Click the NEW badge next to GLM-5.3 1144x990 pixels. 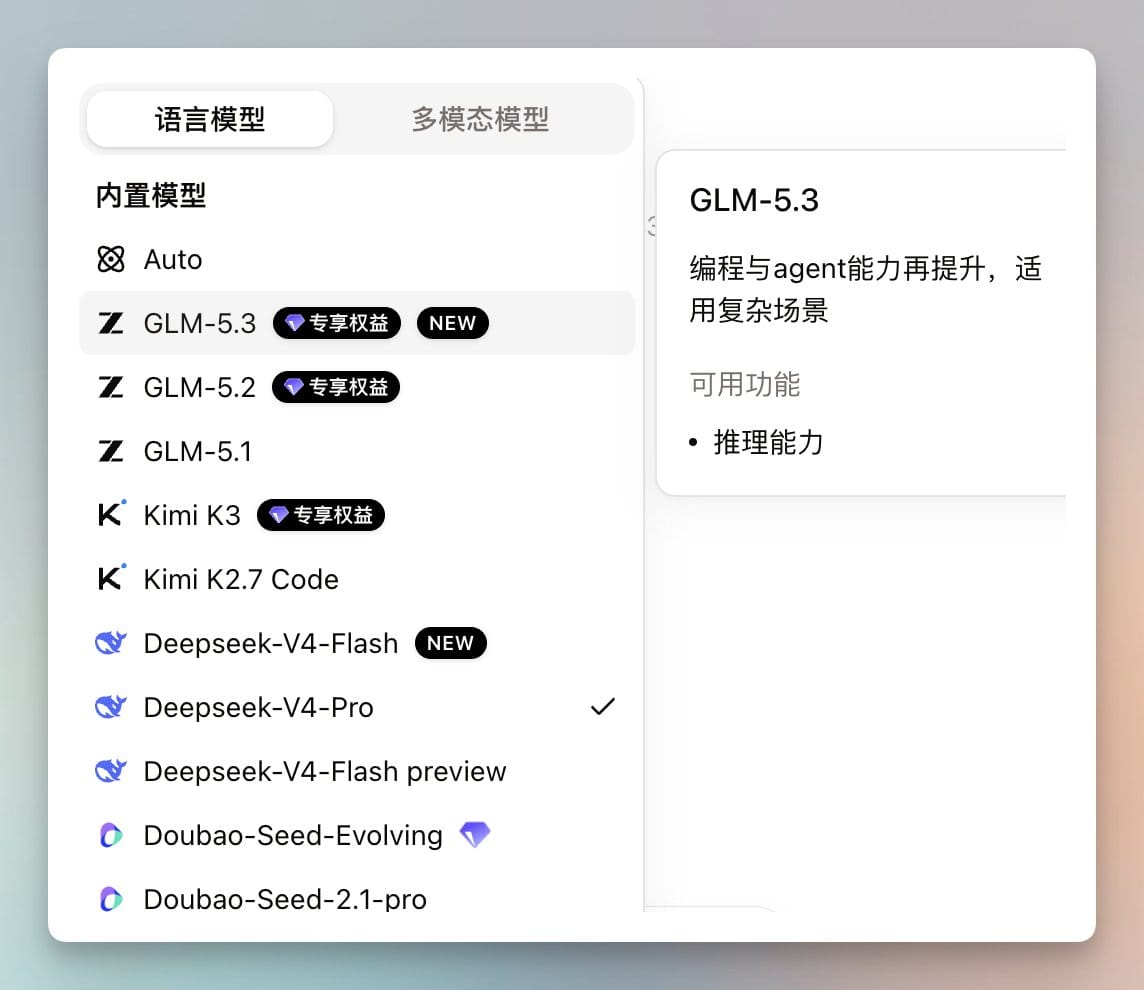click(x=452, y=323)
